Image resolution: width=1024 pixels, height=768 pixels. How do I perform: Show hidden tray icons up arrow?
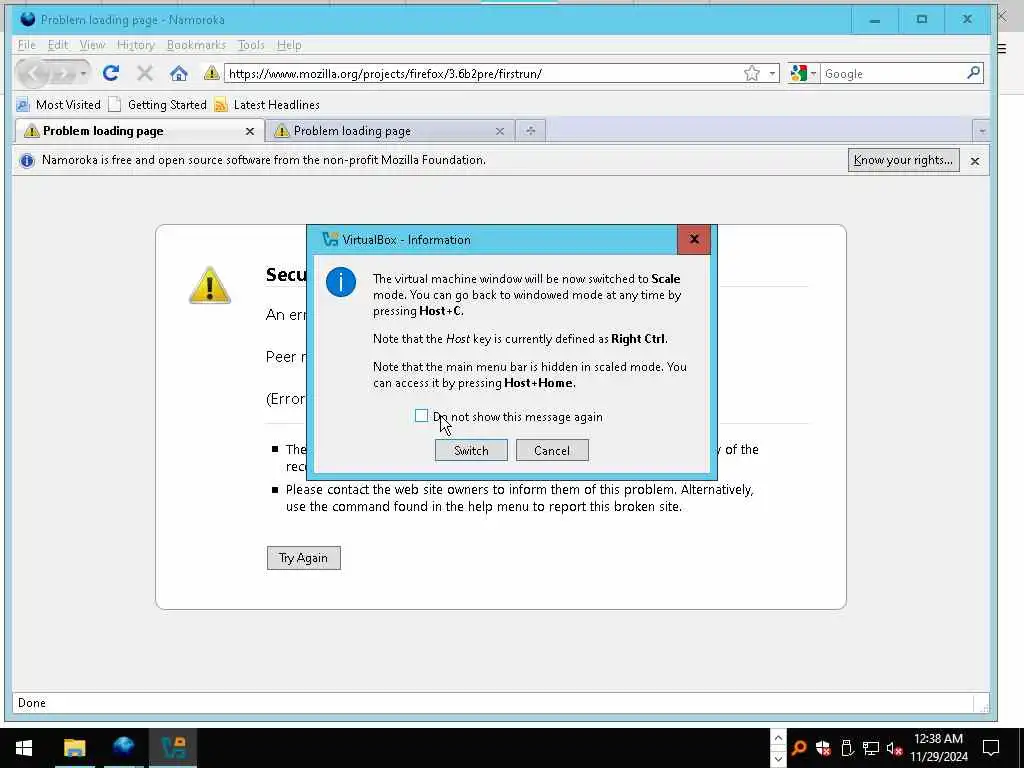click(x=778, y=737)
